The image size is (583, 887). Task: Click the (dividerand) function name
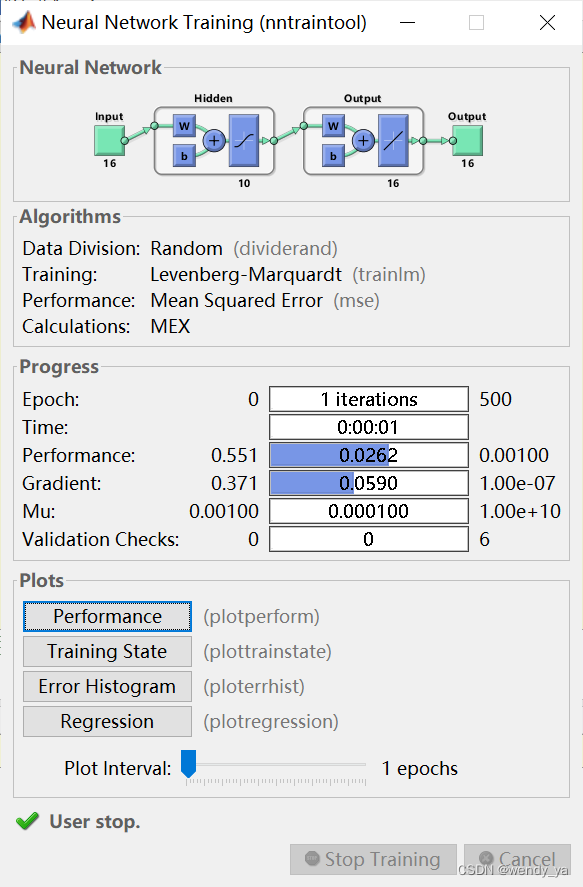click(286, 249)
